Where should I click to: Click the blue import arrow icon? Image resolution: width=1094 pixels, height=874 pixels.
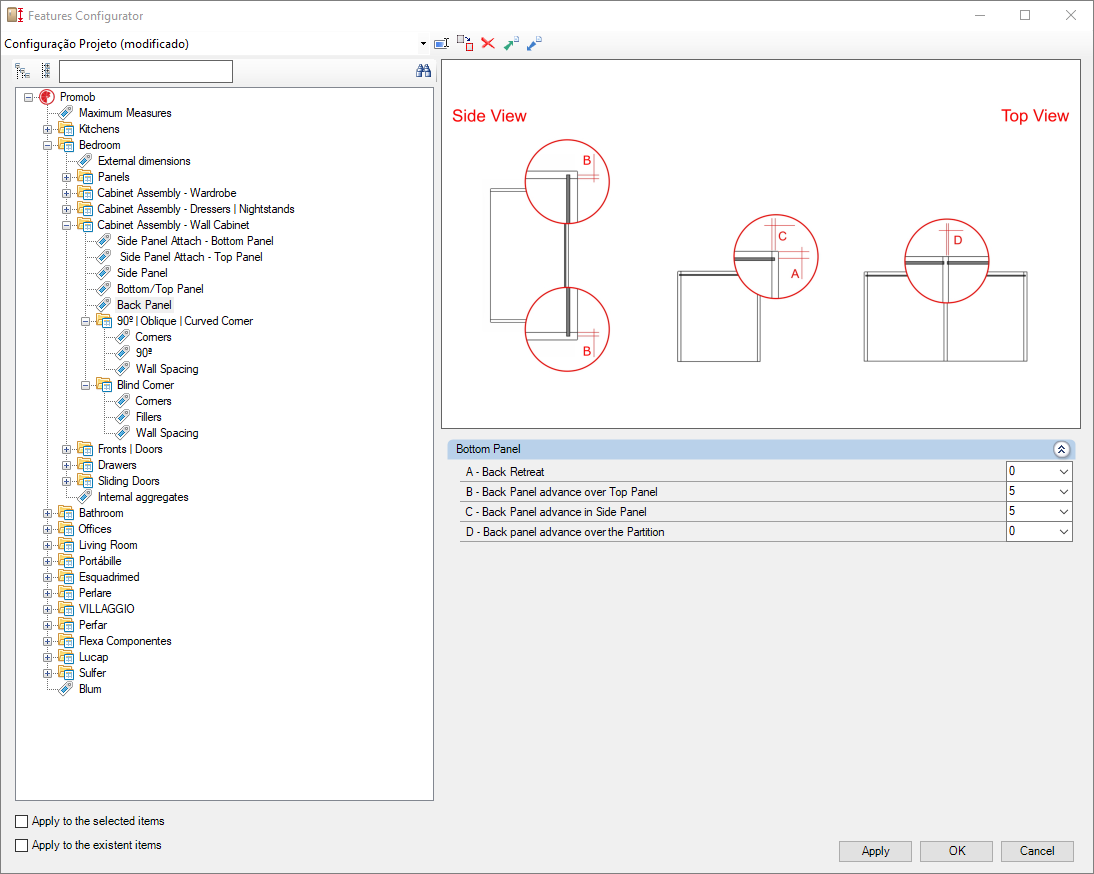click(534, 43)
